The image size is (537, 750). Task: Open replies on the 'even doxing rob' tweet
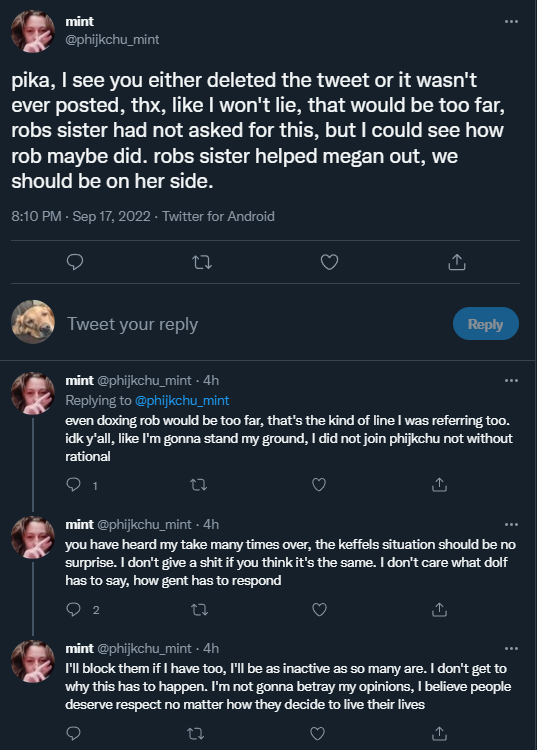[x=81, y=485]
